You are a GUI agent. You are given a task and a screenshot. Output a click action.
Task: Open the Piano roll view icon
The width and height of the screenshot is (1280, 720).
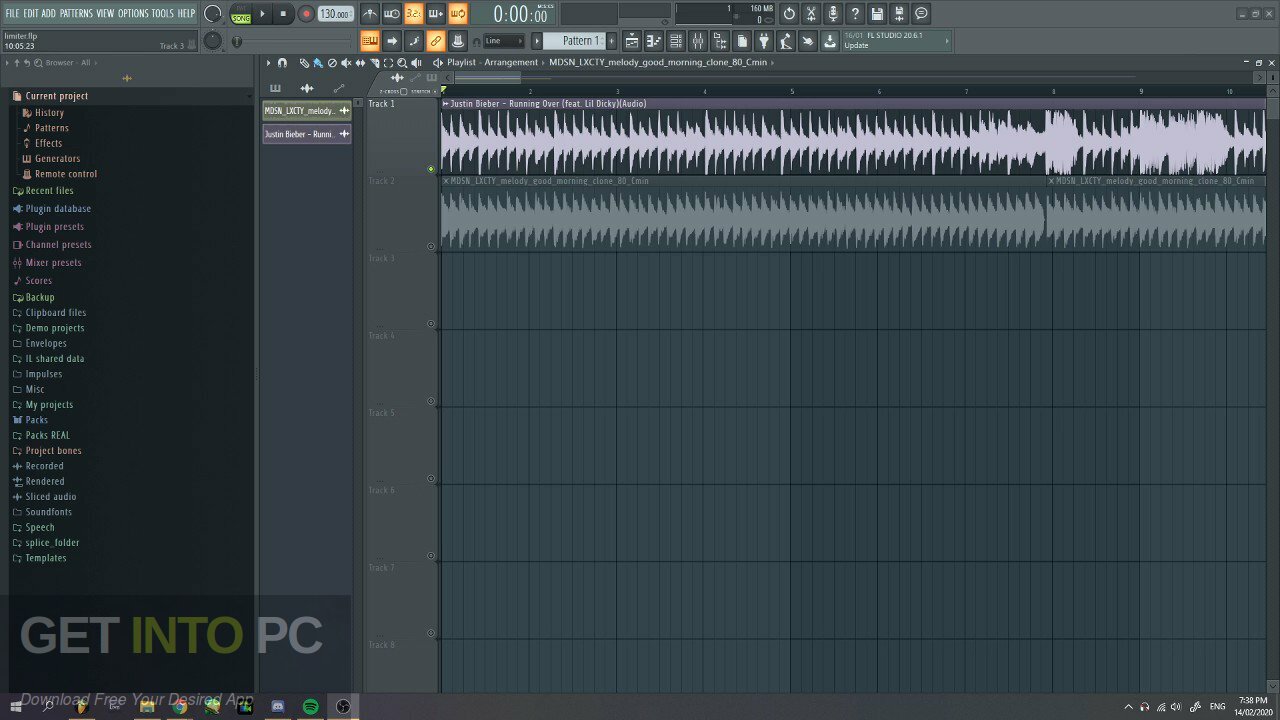(654, 41)
